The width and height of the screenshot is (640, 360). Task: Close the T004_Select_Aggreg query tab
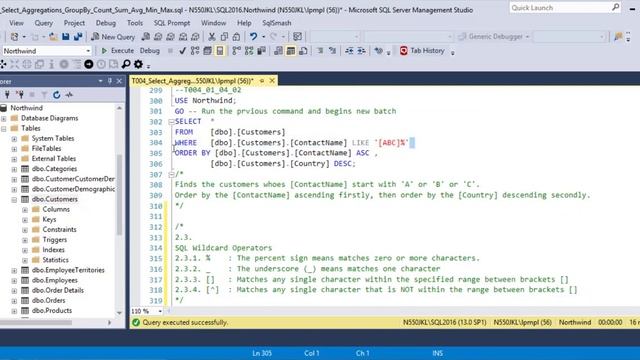point(272,81)
